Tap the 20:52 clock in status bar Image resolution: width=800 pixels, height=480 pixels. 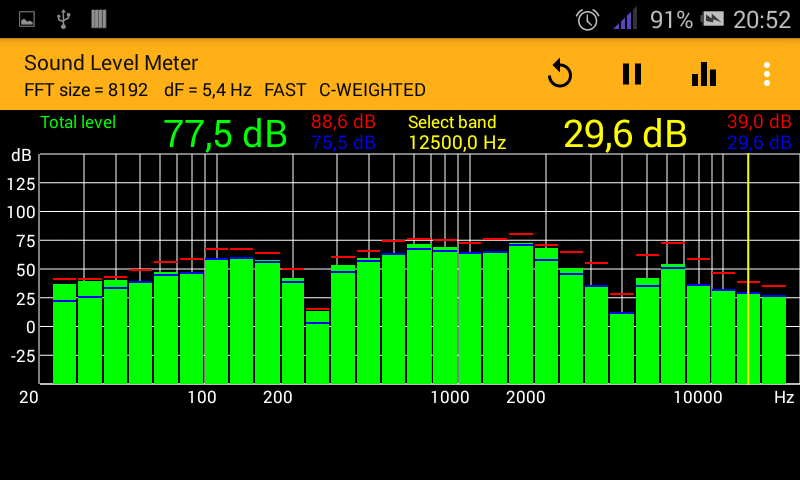click(x=762, y=20)
